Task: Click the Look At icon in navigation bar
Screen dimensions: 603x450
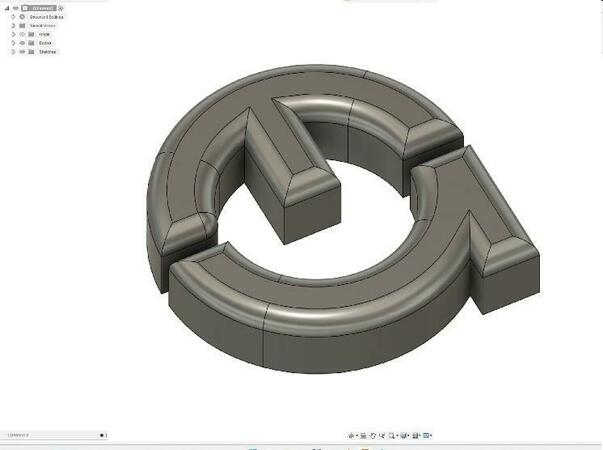Action: click(363, 435)
